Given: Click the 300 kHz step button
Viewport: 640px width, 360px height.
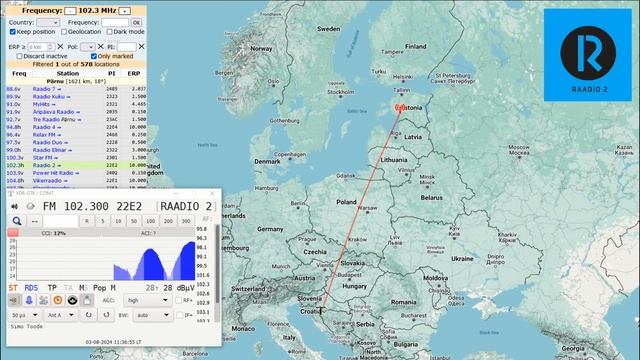Looking at the screenshot, I should point(186,221).
